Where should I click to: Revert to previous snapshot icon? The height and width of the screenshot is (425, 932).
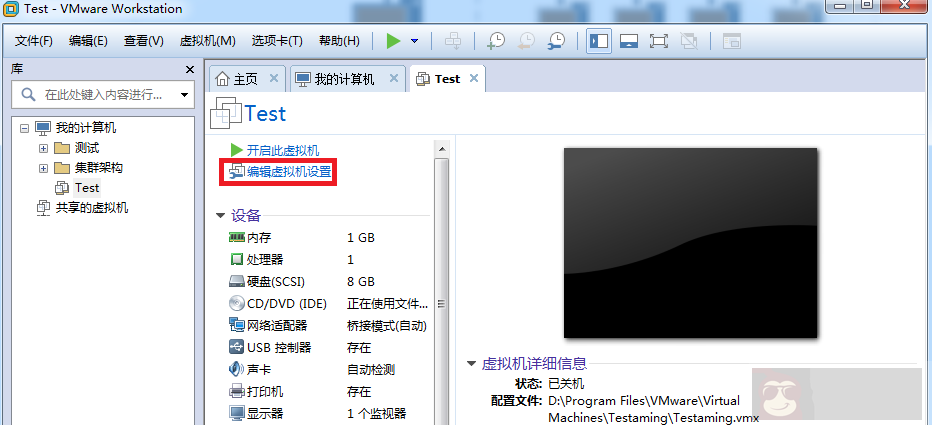[525, 41]
